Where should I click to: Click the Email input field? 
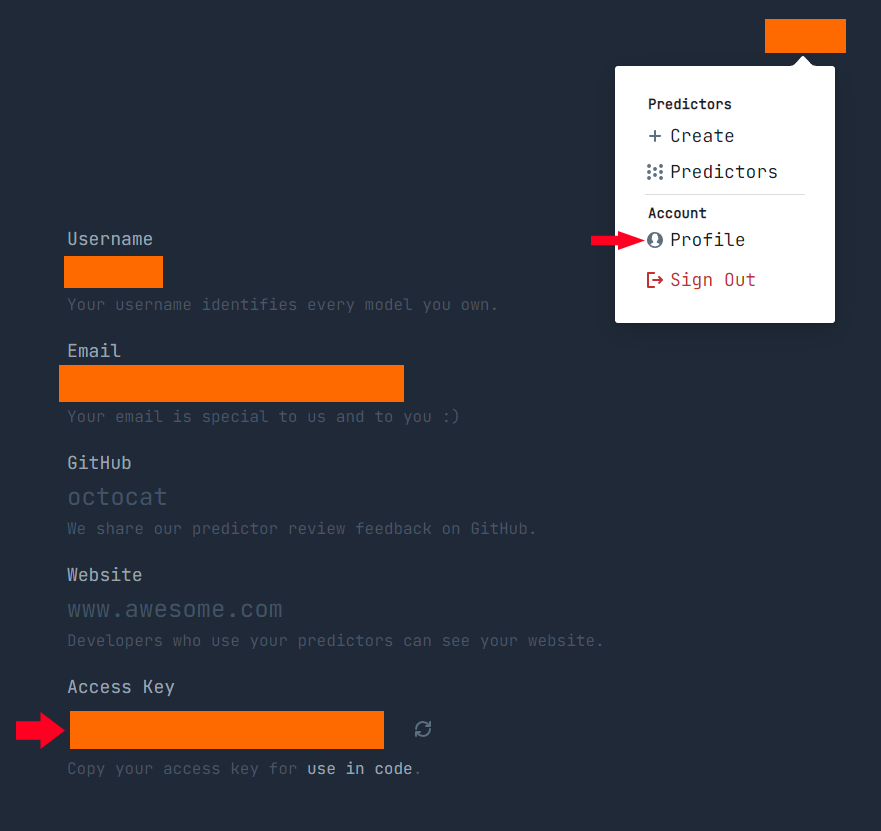pyautogui.click(x=231, y=383)
